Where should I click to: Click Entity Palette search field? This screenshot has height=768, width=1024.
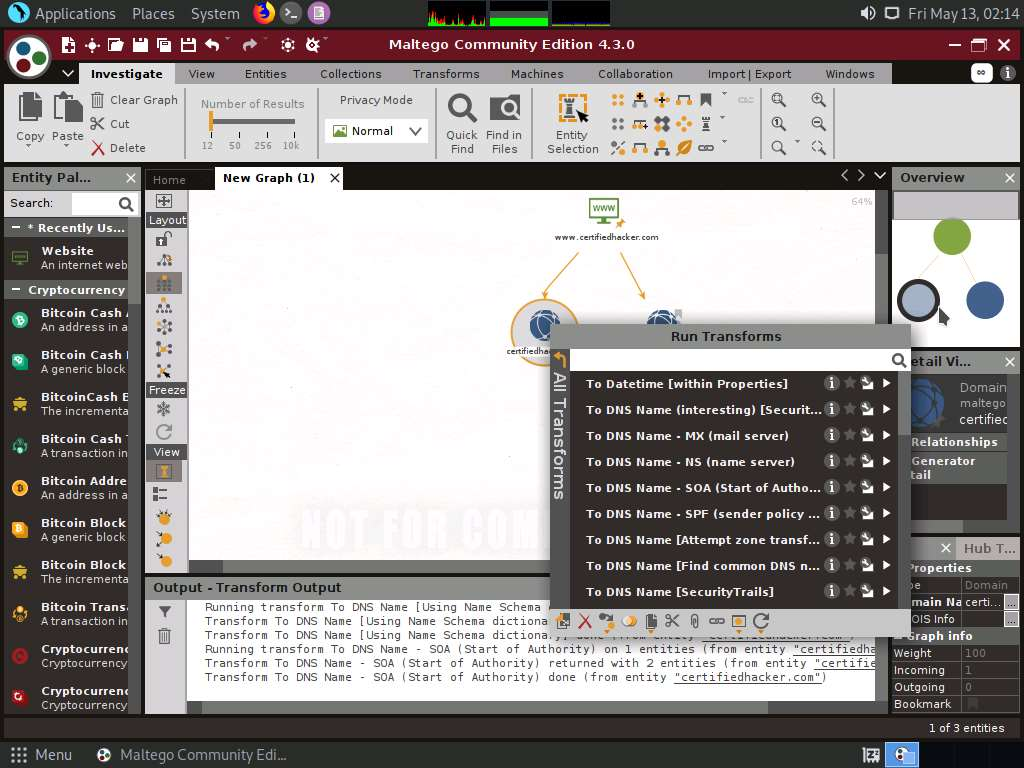[95, 204]
